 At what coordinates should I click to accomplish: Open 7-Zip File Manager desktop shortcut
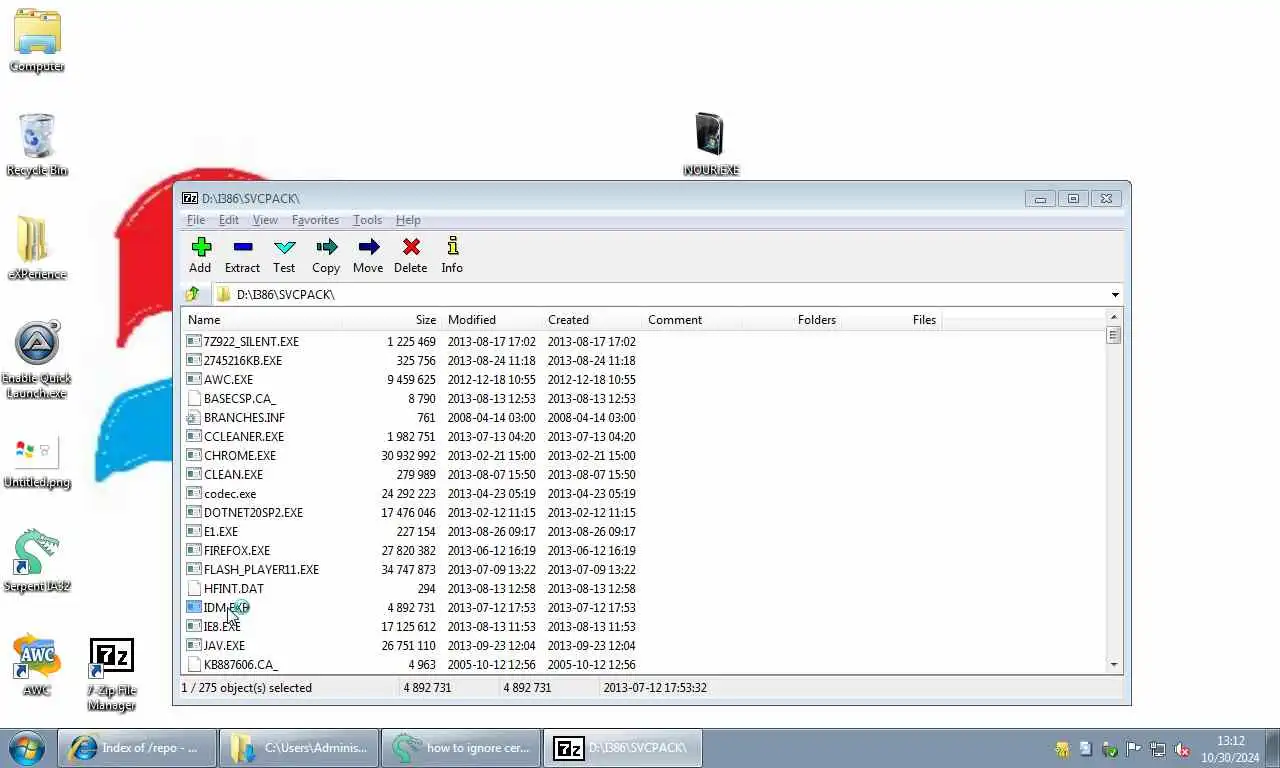click(111, 675)
